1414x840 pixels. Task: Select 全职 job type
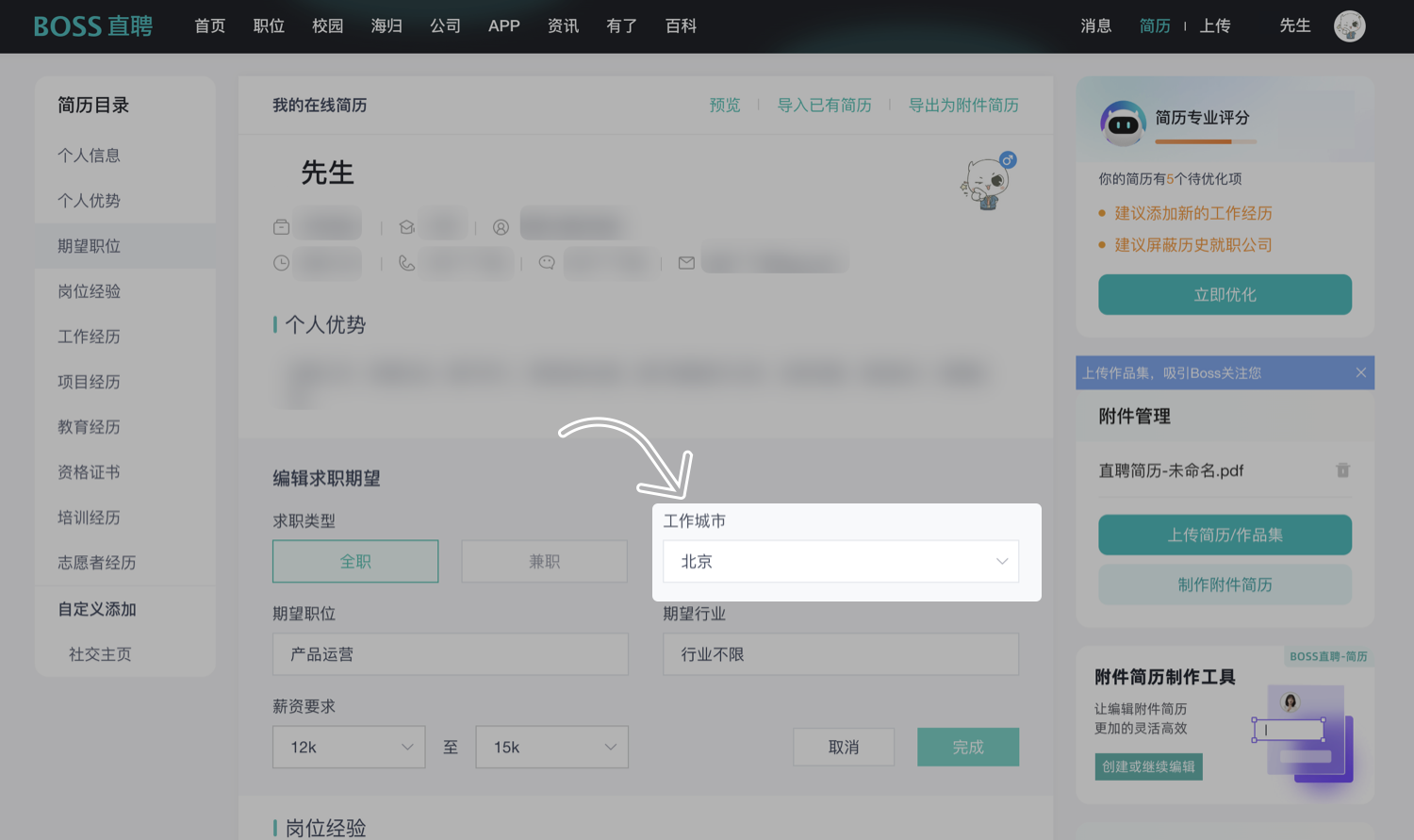pyautogui.click(x=355, y=561)
